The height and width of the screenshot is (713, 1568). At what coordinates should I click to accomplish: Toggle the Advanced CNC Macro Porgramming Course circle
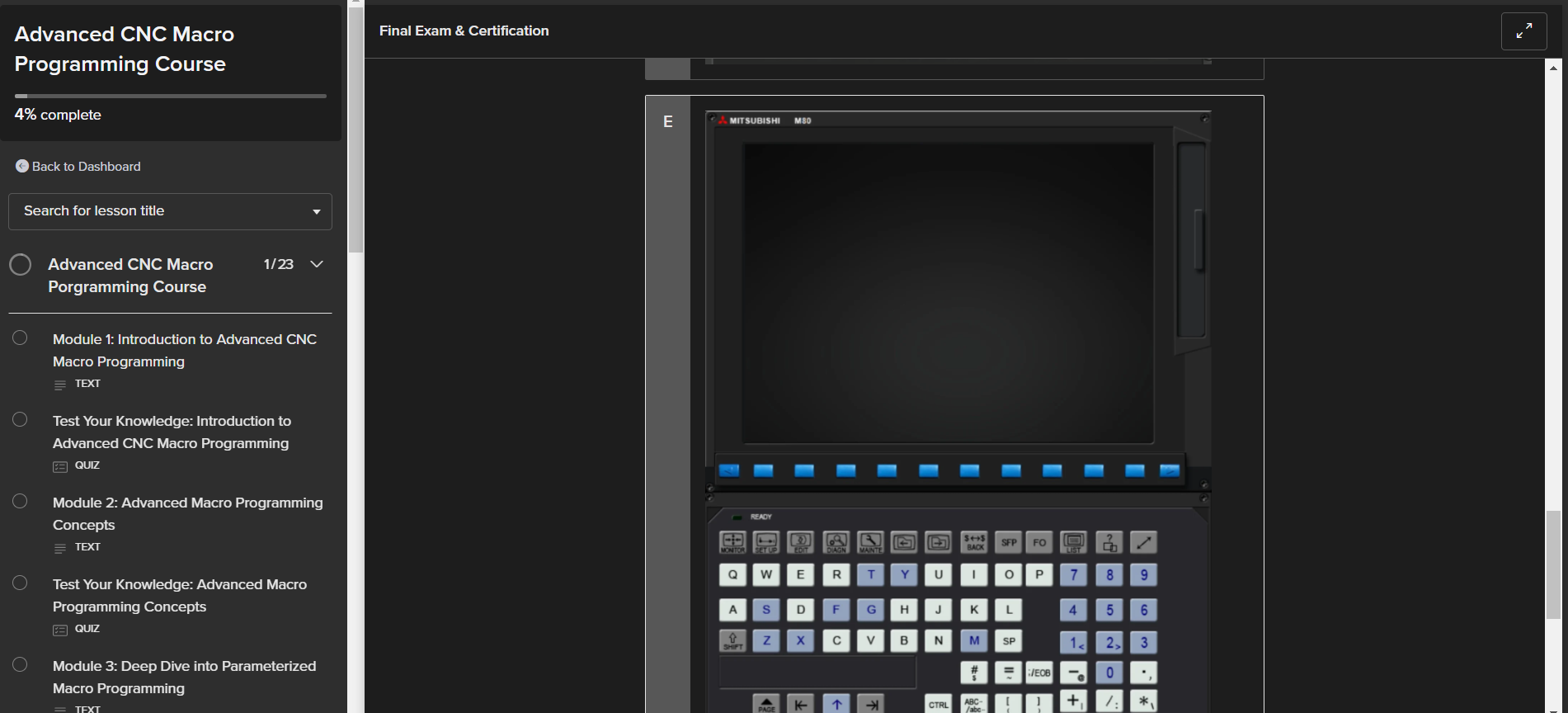[21, 264]
